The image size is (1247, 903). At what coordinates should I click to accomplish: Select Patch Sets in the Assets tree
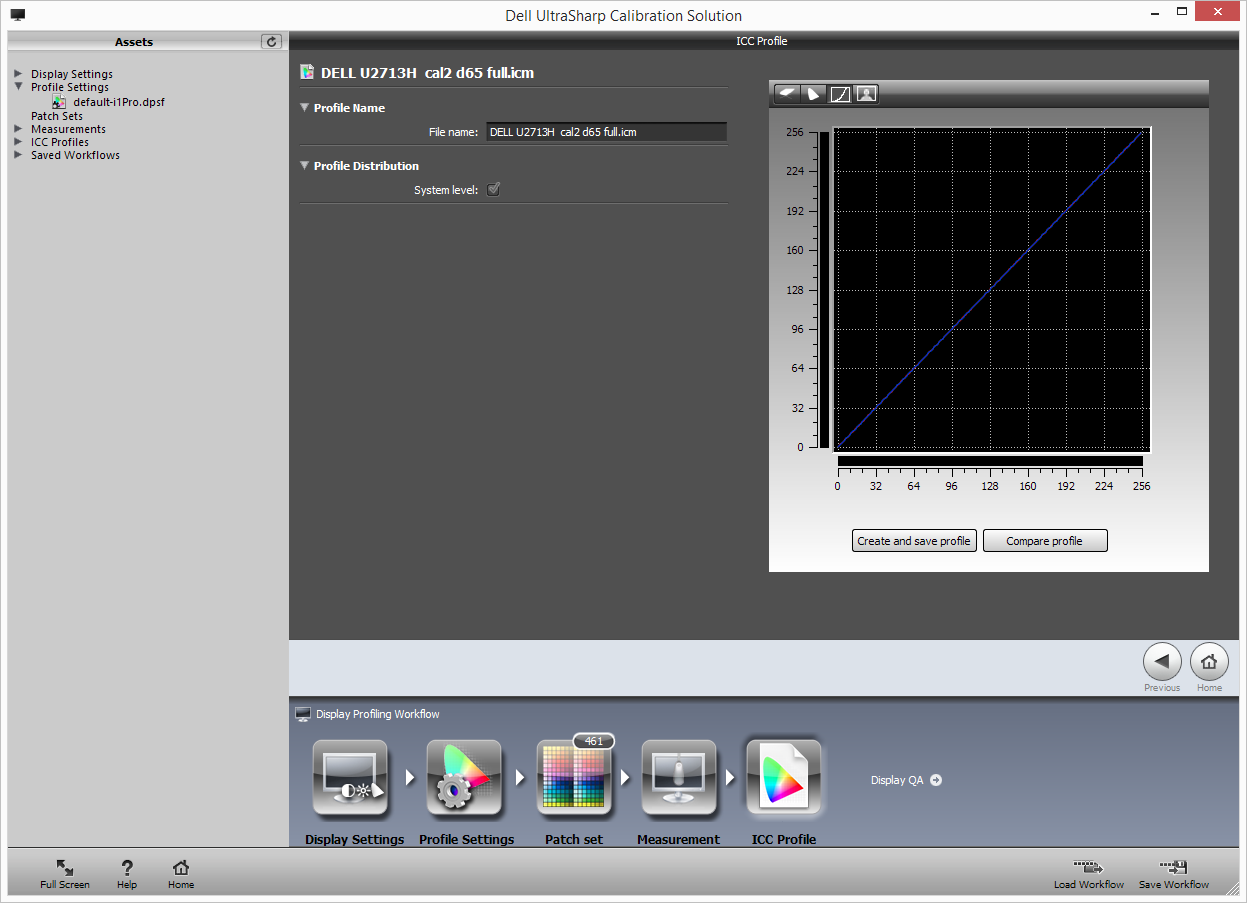(57, 116)
